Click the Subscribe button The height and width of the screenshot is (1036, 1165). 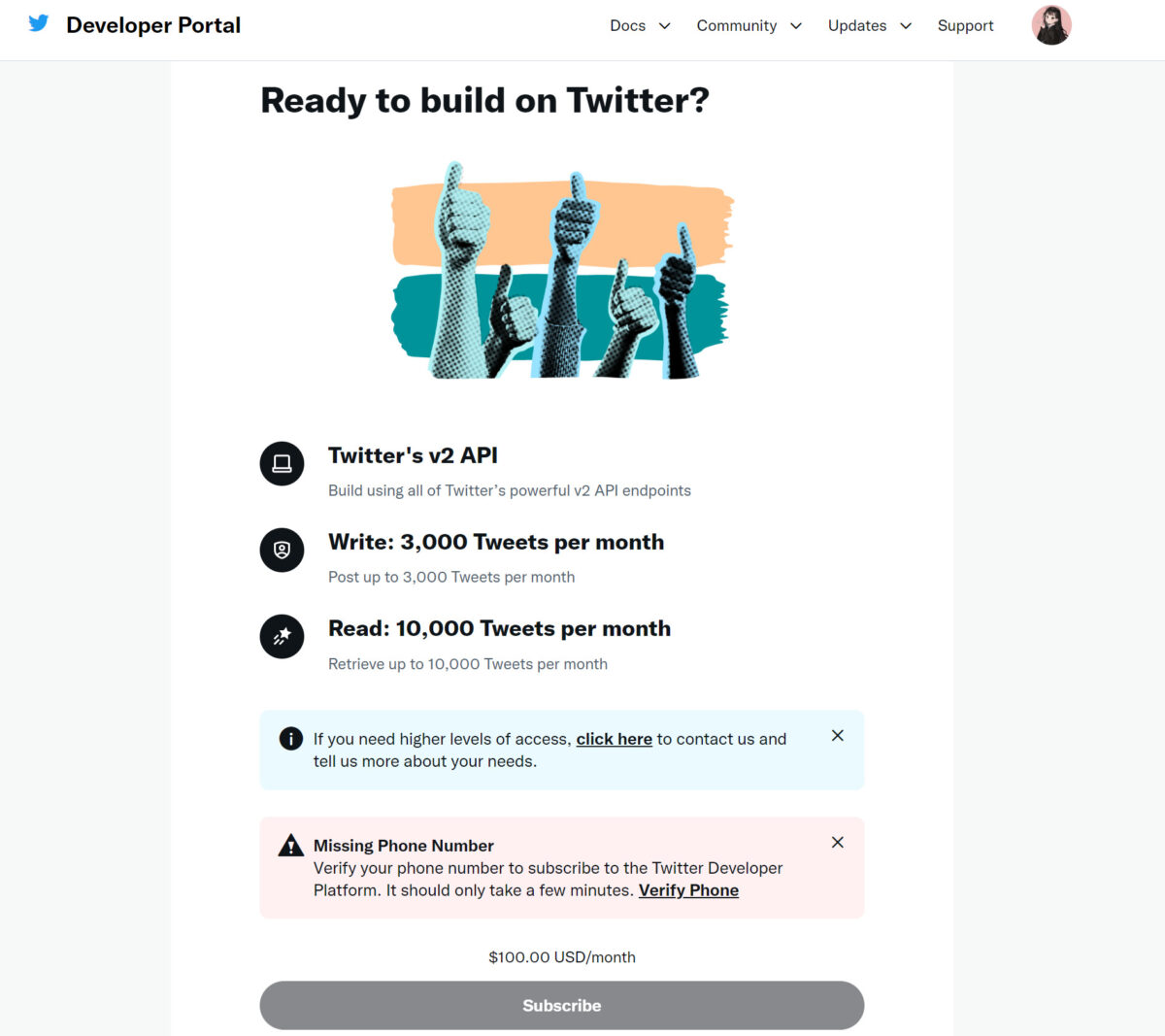click(562, 1005)
